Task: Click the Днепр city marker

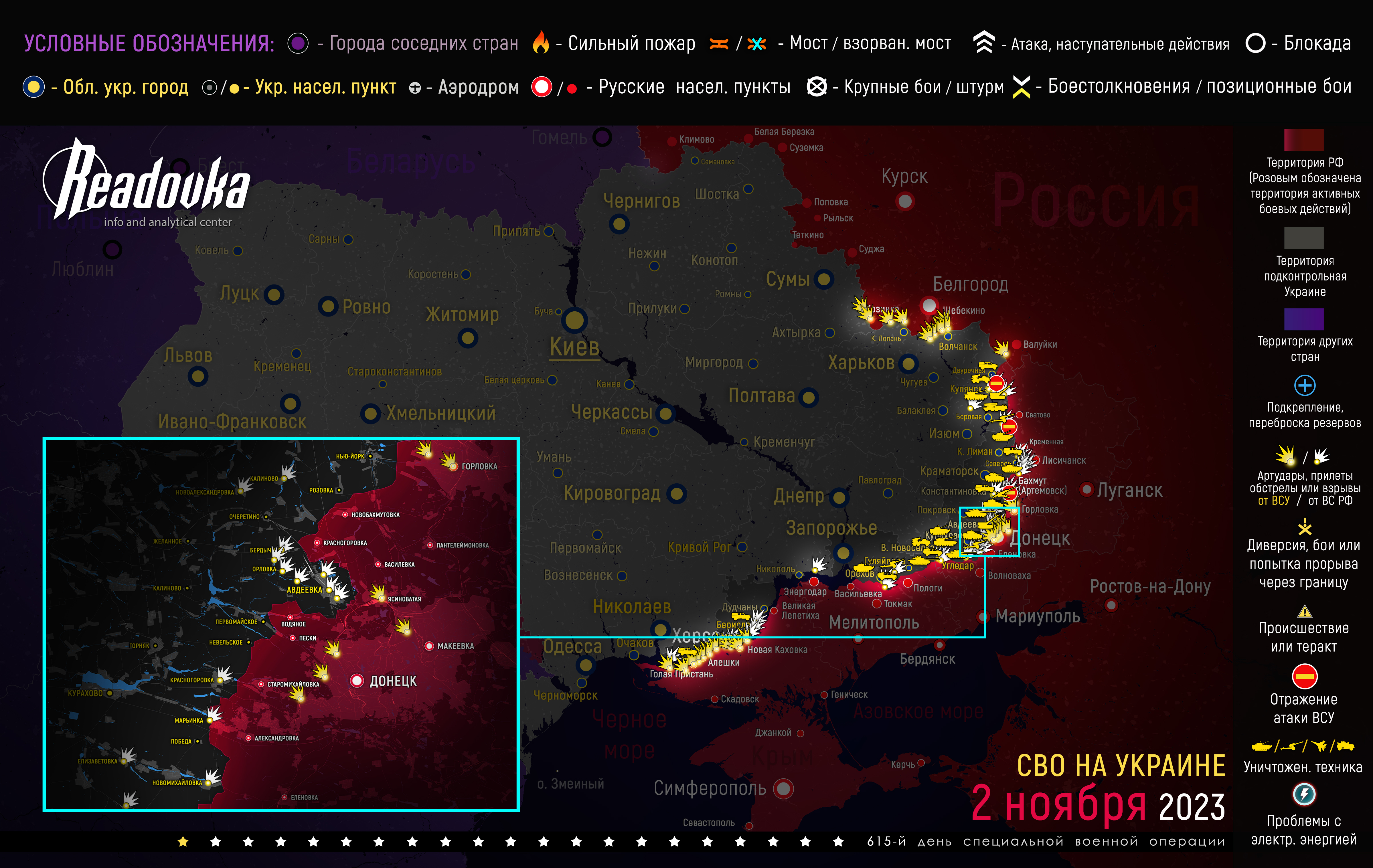Action: point(839,498)
